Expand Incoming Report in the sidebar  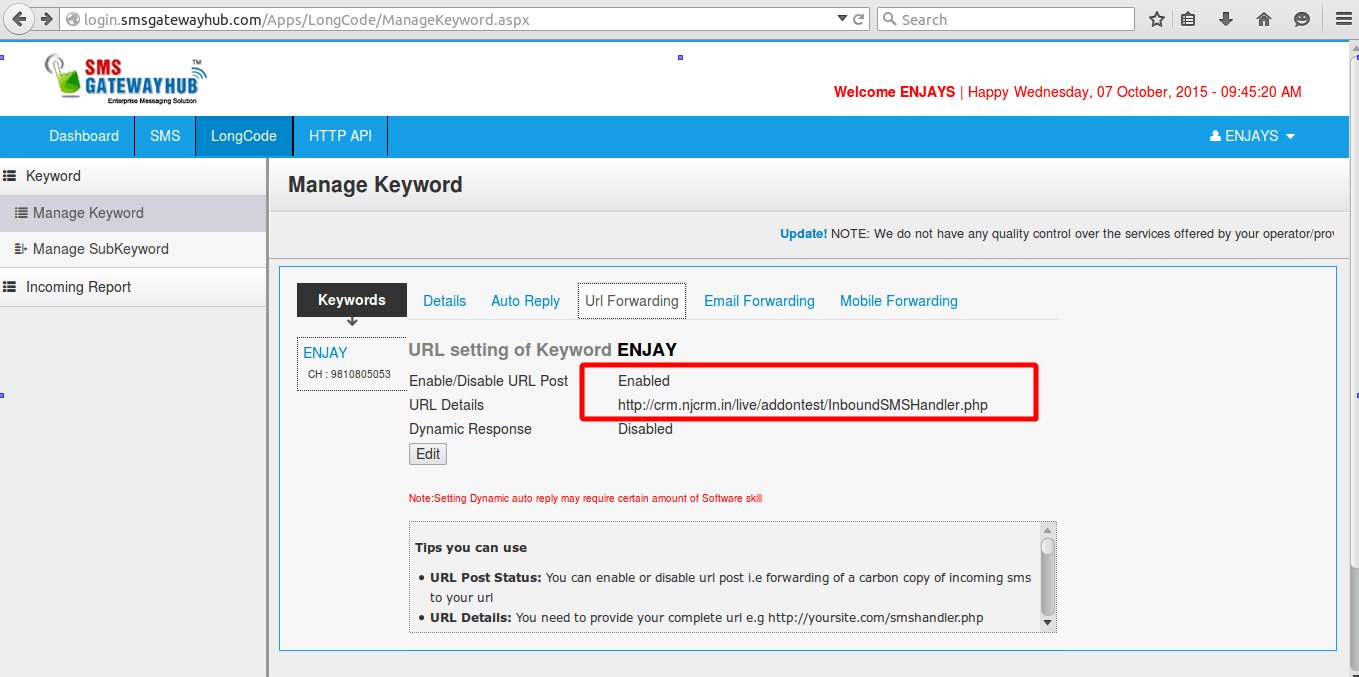(133, 287)
